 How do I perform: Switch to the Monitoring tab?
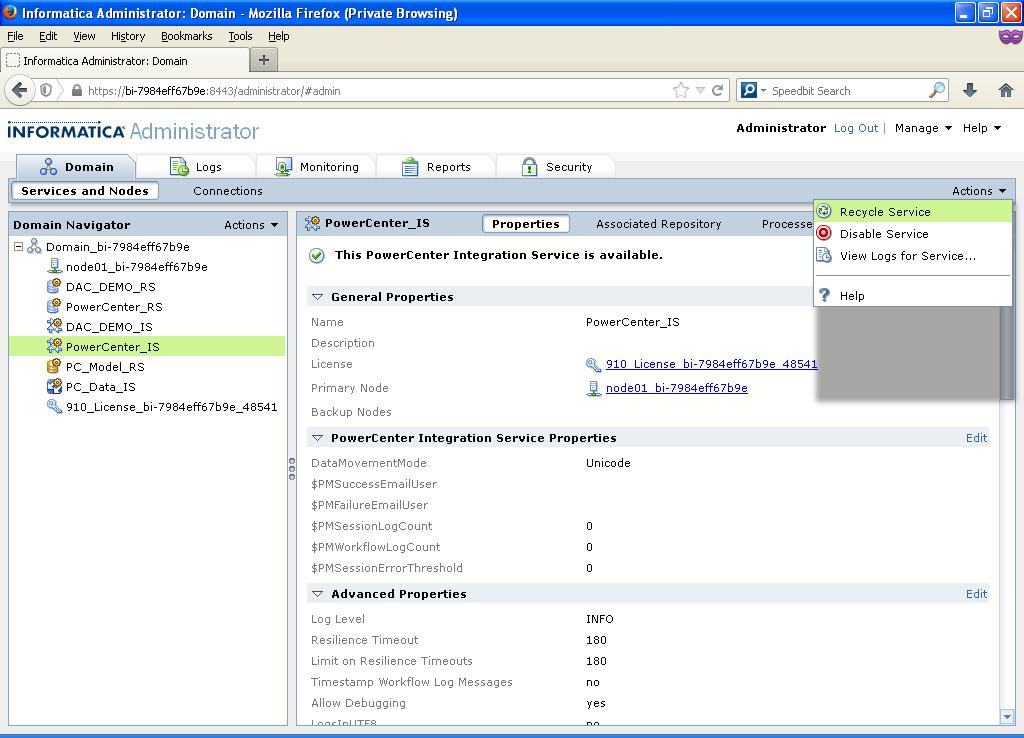[328, 166]
